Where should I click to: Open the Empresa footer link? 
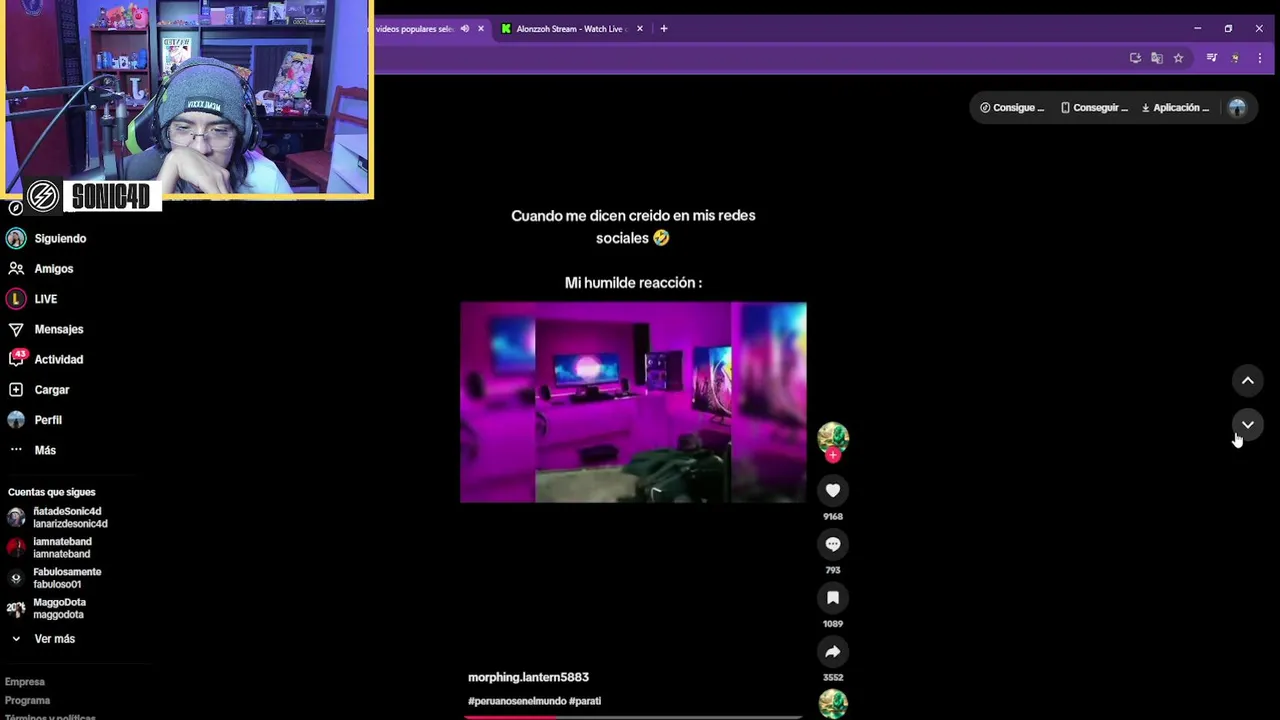(x=25, y=682)
